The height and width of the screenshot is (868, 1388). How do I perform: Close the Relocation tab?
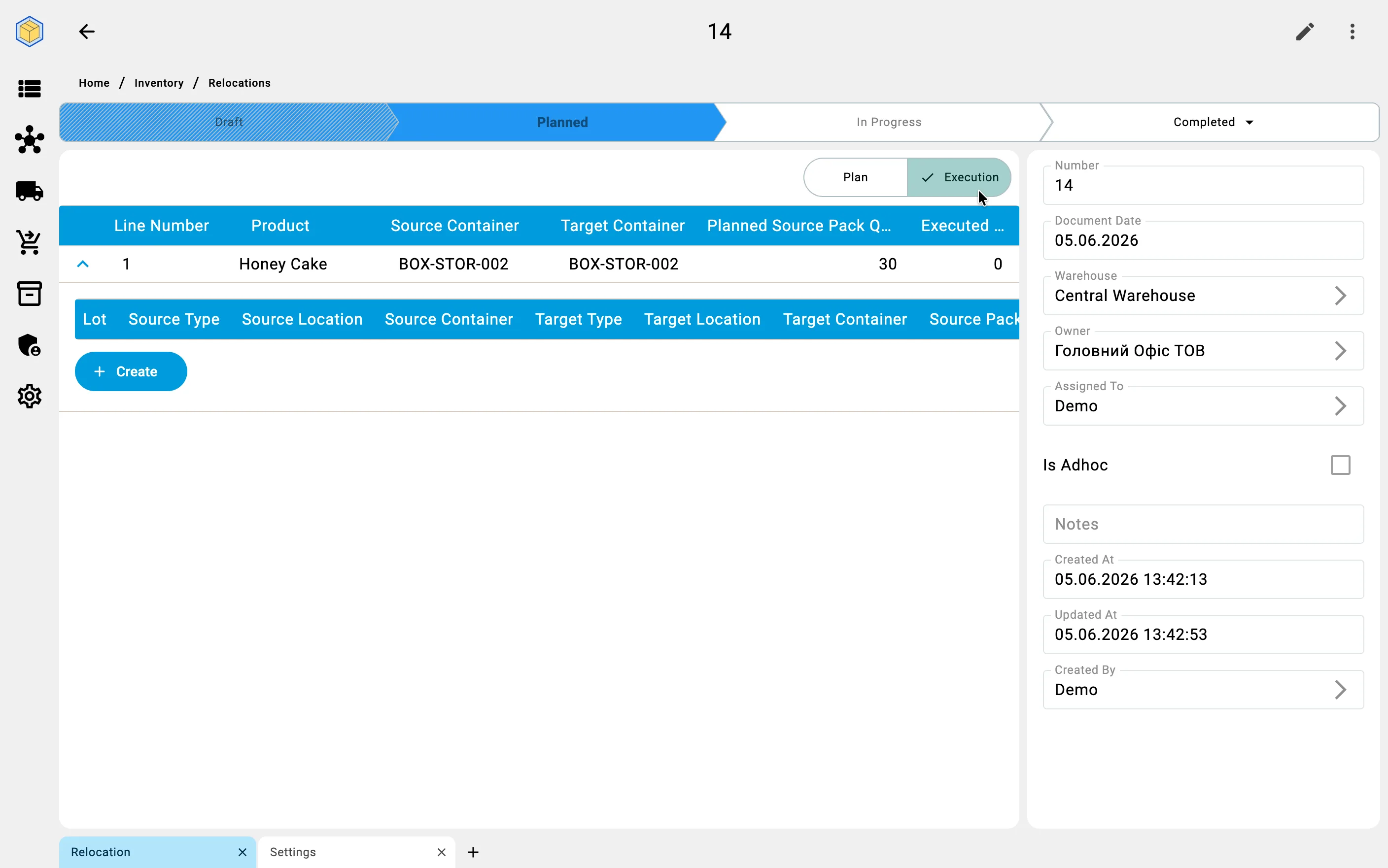pyautogui.click(x=243, y=852)
